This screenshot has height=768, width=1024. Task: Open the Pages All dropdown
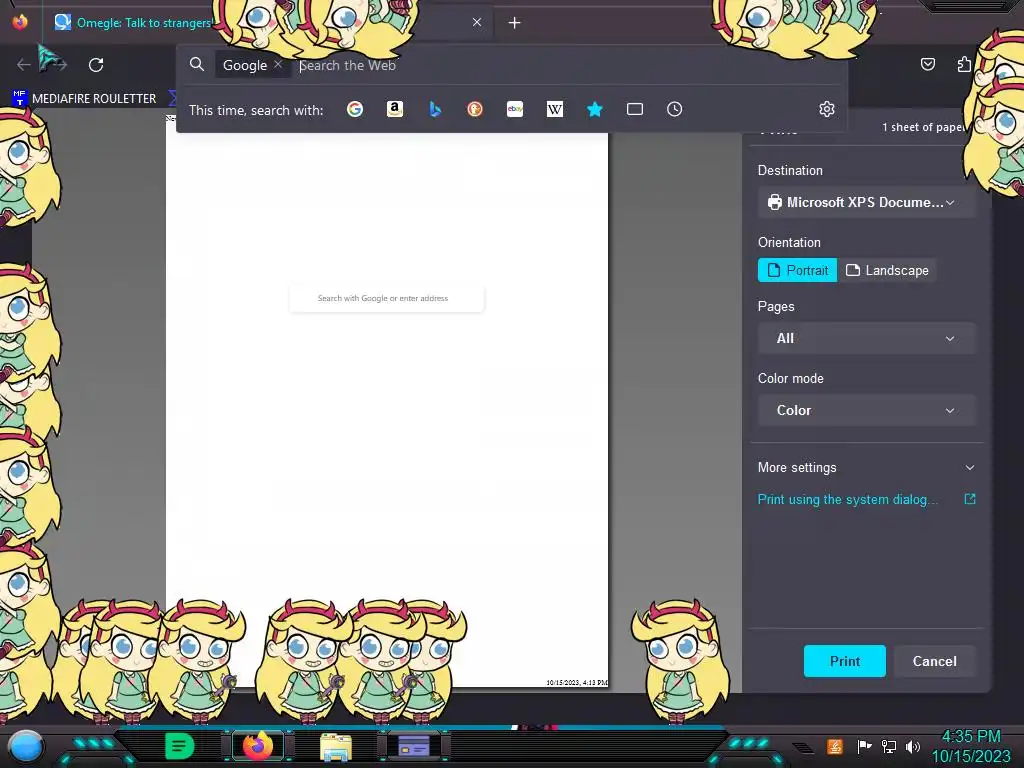coord(867,338)
